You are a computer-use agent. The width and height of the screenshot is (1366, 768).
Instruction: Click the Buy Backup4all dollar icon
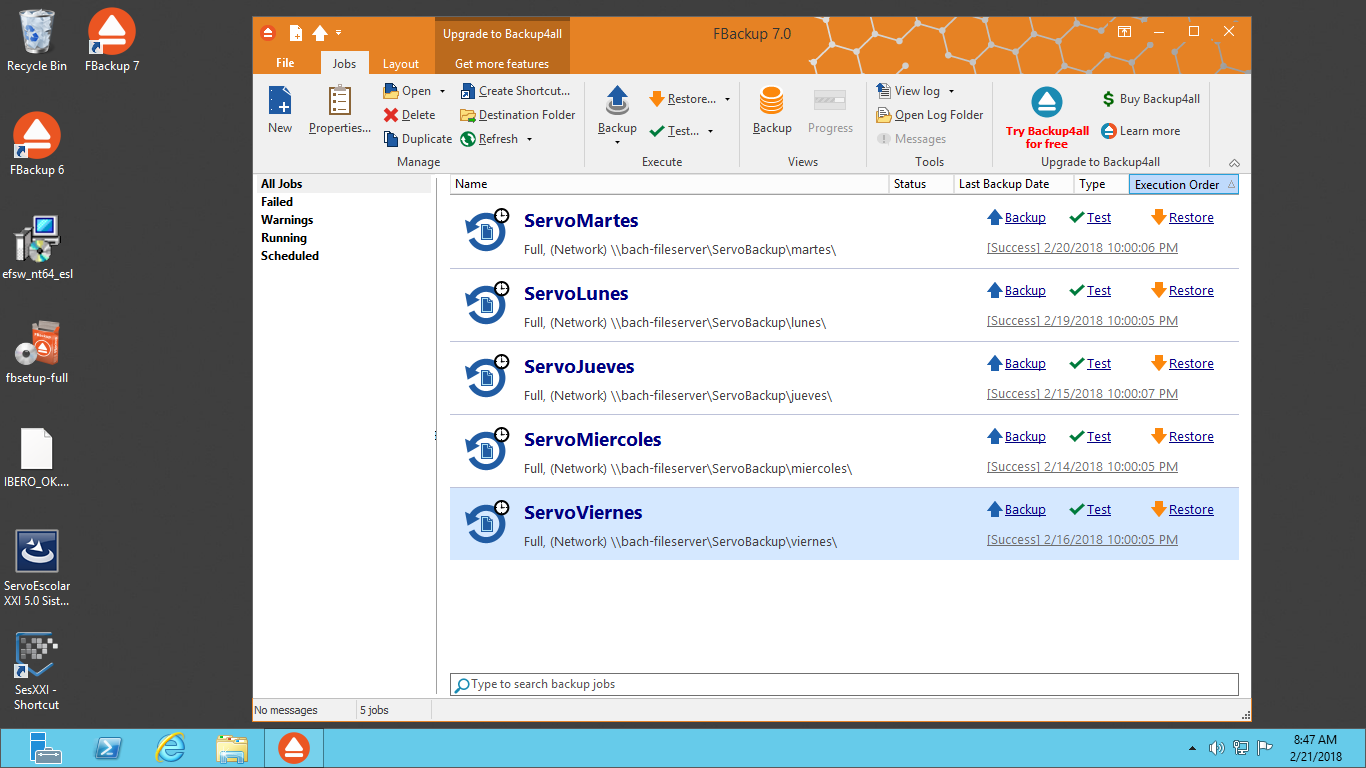point(1108,99)
